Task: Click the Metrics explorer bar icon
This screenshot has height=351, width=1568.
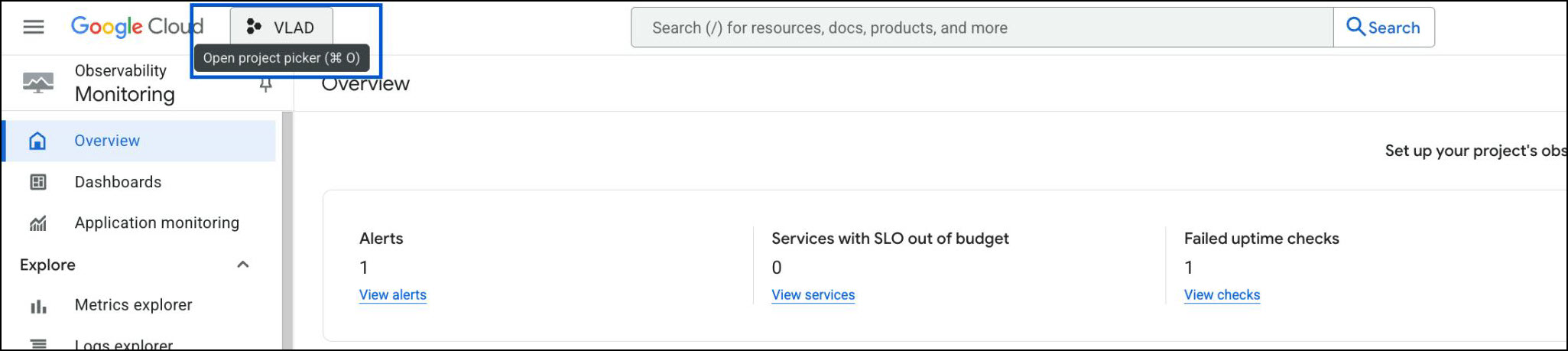Action: point(37,306)
